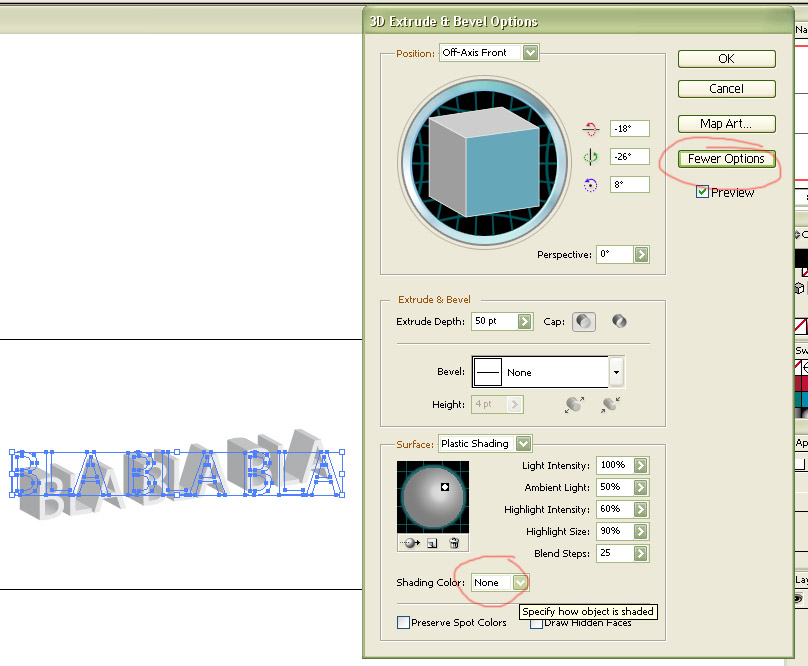The width and height of the screenshot is (808, 666).
Task: Open the Position preset dropdown
Action: coord(530,53)
